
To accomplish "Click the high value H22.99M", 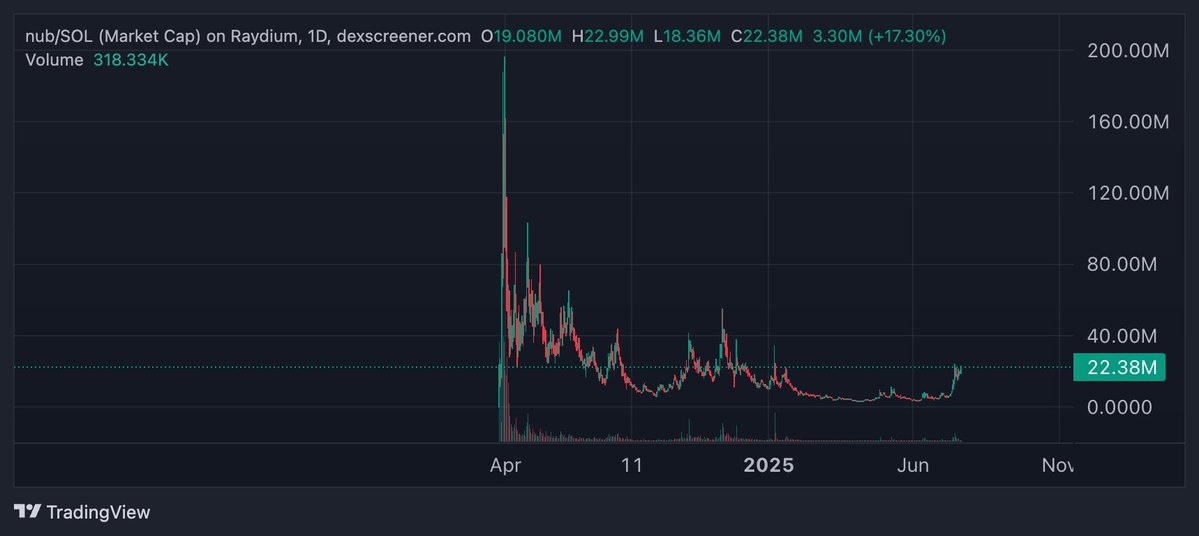I will [x=608, y=36].
